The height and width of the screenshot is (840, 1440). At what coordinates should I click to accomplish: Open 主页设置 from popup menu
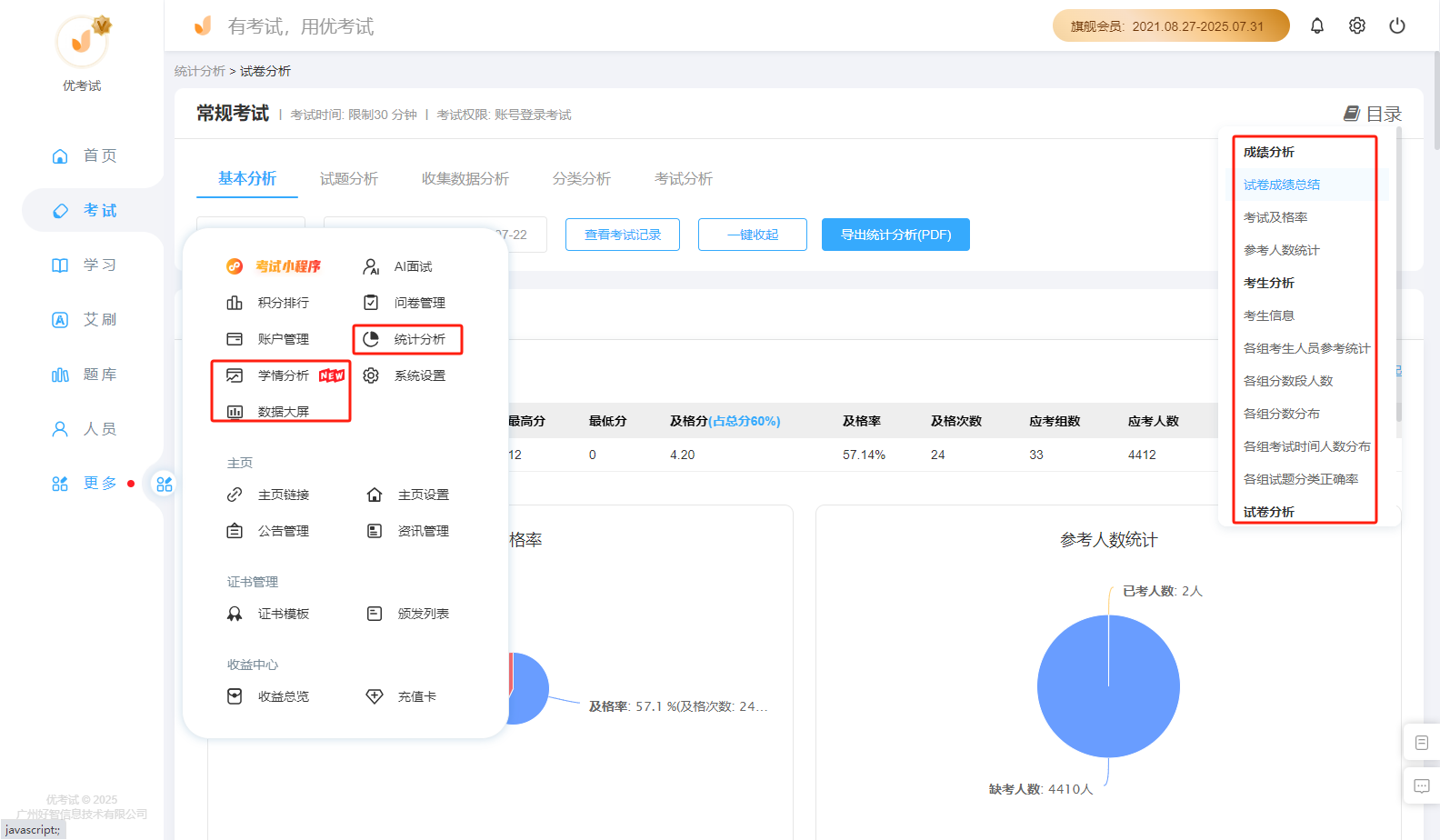408,495
